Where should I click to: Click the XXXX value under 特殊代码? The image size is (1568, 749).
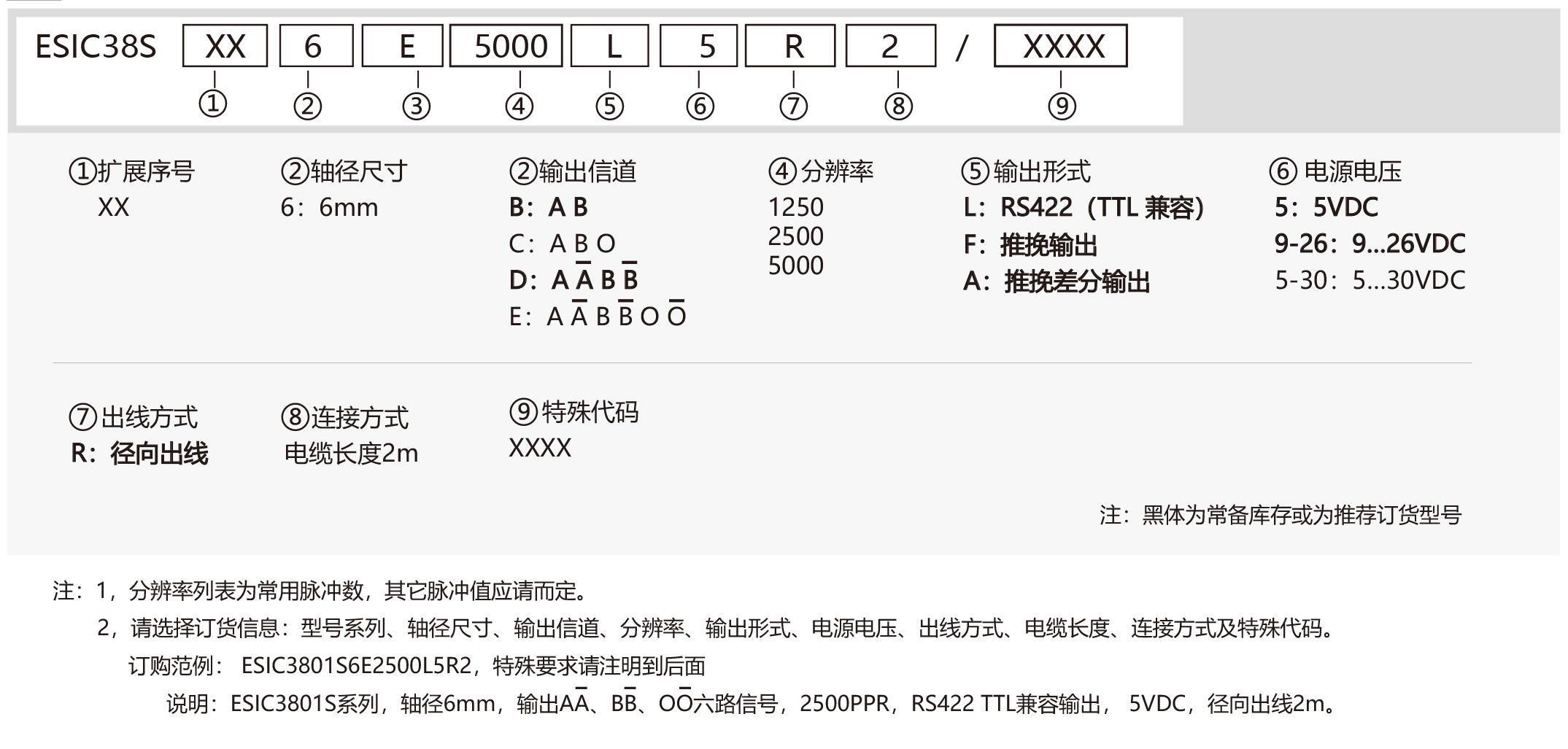click(x=540, y=448)
